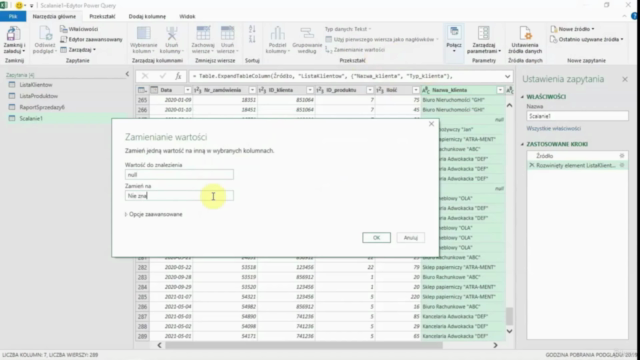Switch to Dodaj kolumnę tab
Image resolution: width=640 pixels, height=360 pixels.
tap(147, 16)
